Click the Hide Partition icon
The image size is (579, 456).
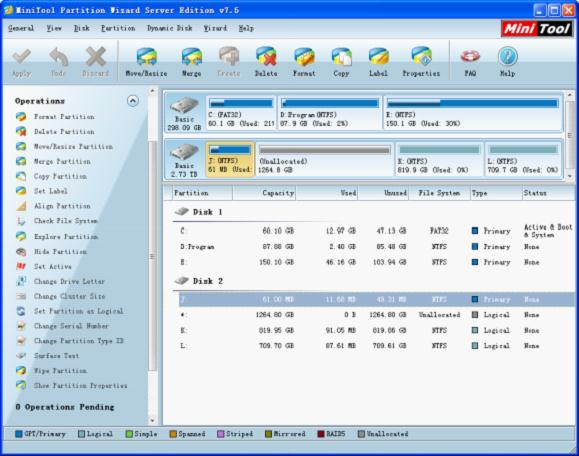coord(21,251)
